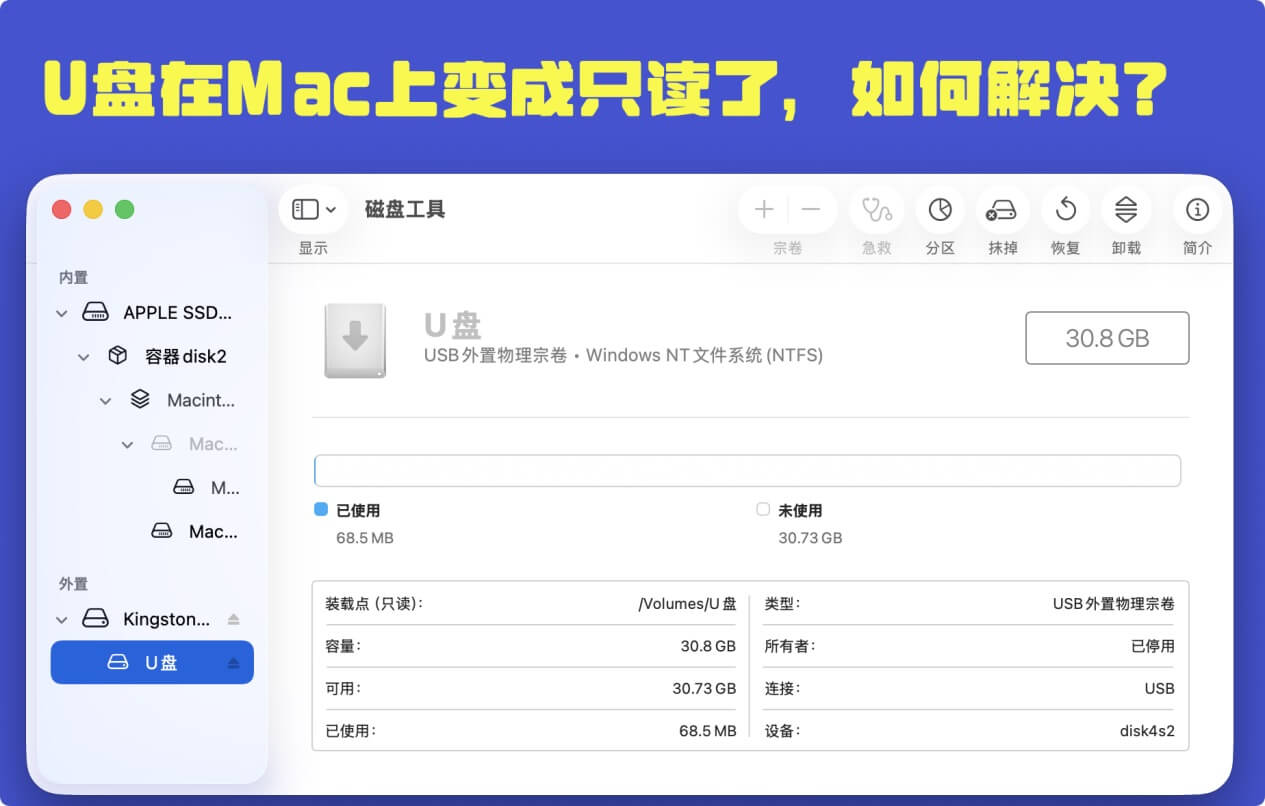The height and width of the screenshot is (806, 1265).
Task: Collapse the Kingston drive entry
Action: pyautogui.click(x=60, y=618)
